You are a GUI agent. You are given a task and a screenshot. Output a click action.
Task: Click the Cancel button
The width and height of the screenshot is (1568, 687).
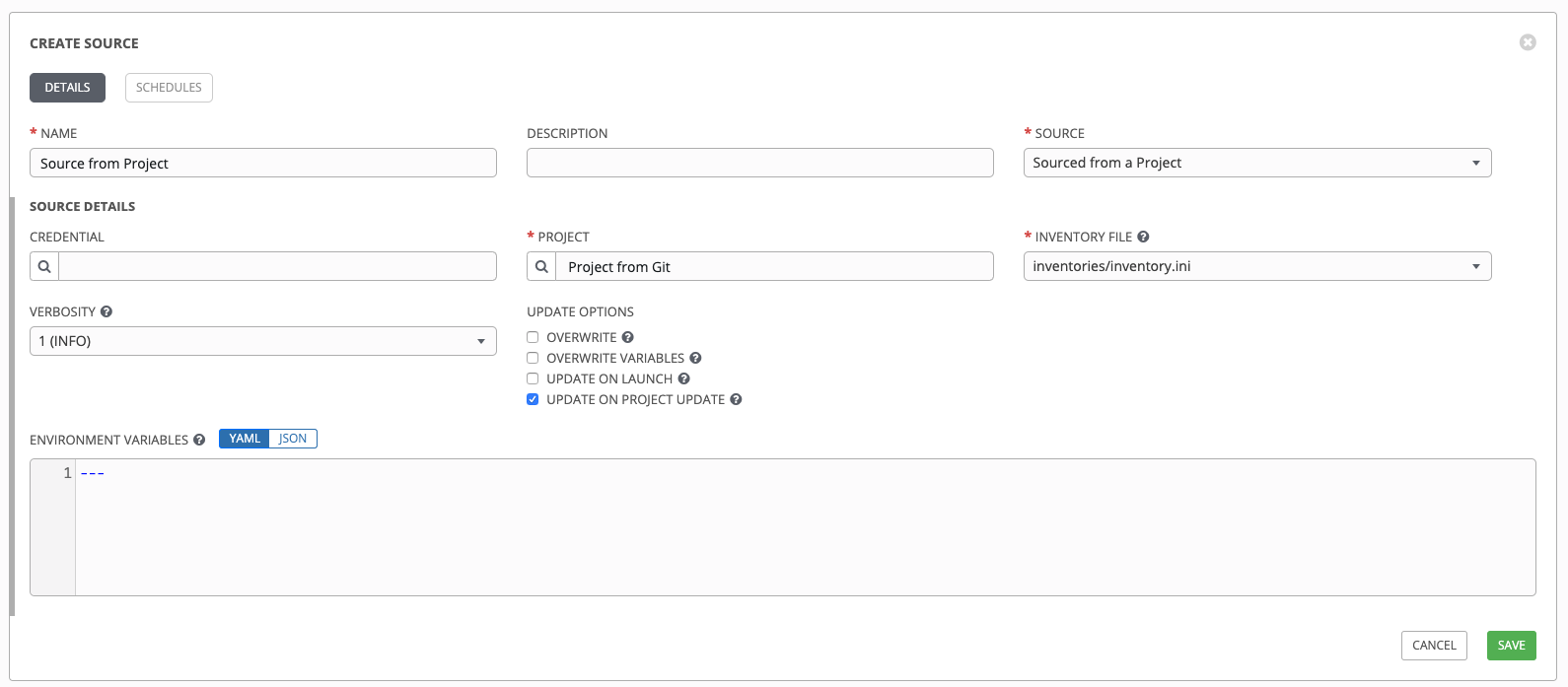[1433, 646]
